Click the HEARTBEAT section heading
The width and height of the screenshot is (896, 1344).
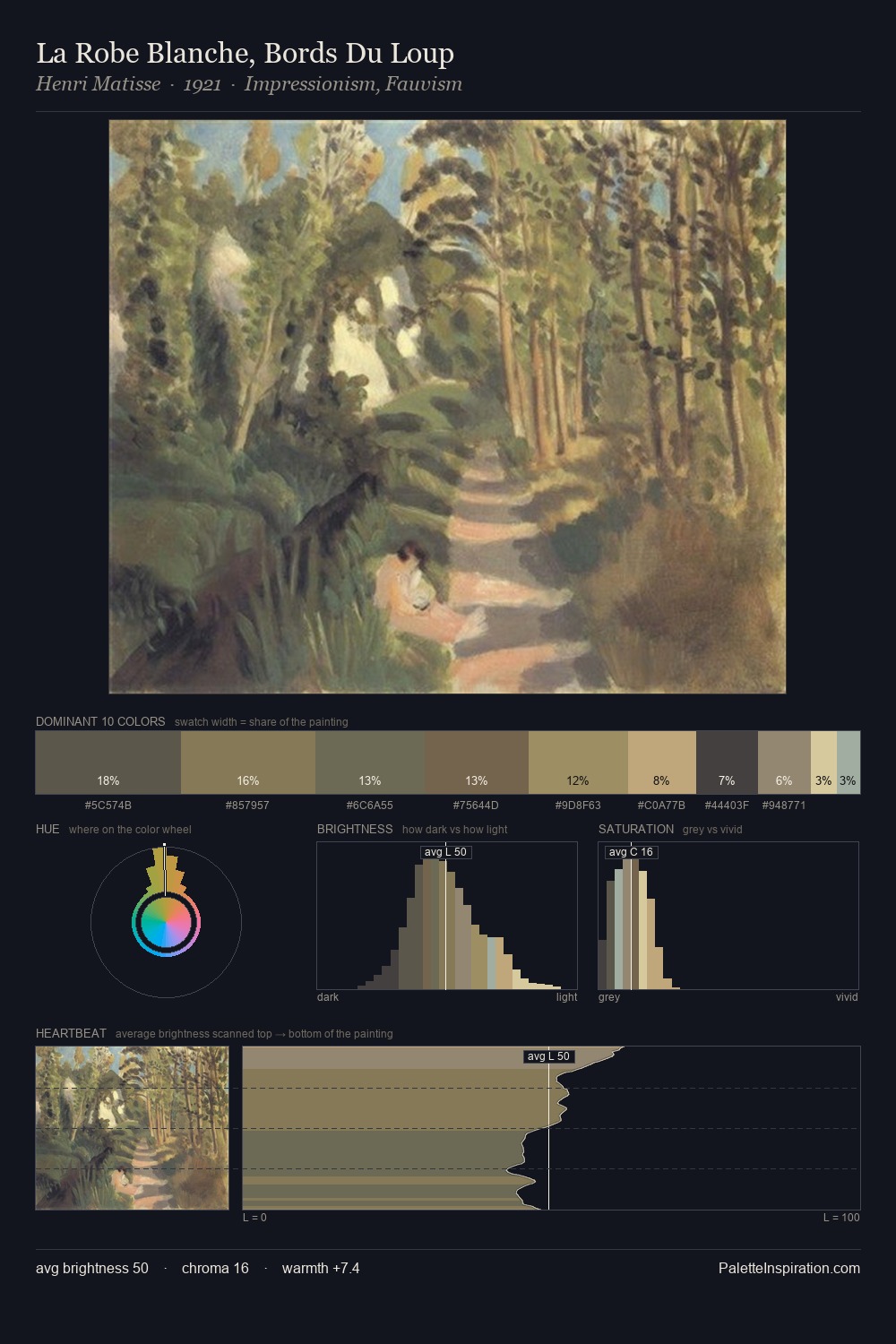(x=71, y=1033)
